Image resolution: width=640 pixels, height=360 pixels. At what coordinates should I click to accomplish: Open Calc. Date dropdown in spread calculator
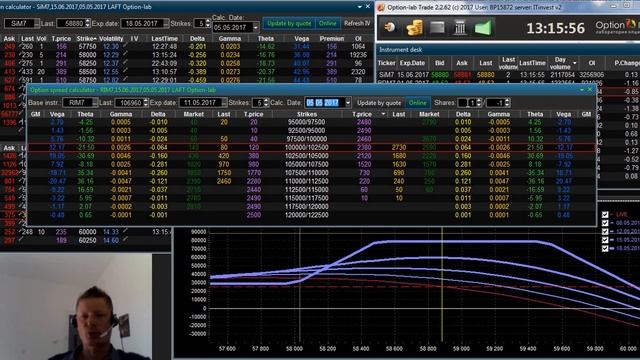pyautogui.click(x=348, y=103)
